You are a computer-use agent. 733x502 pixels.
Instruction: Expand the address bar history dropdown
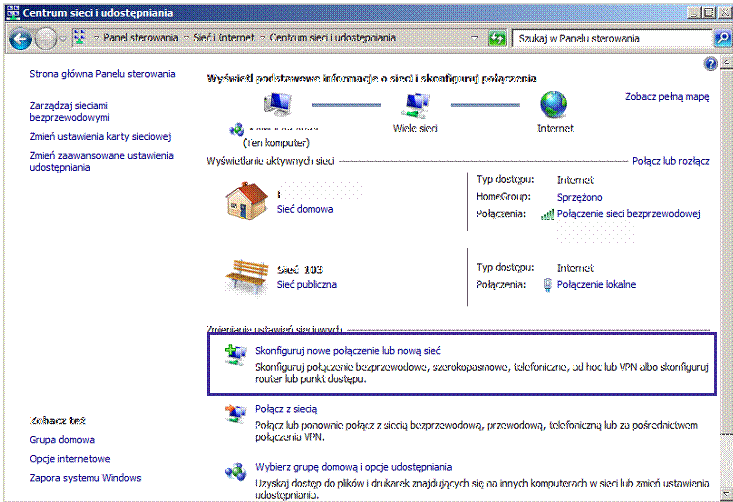click(474, 38)
